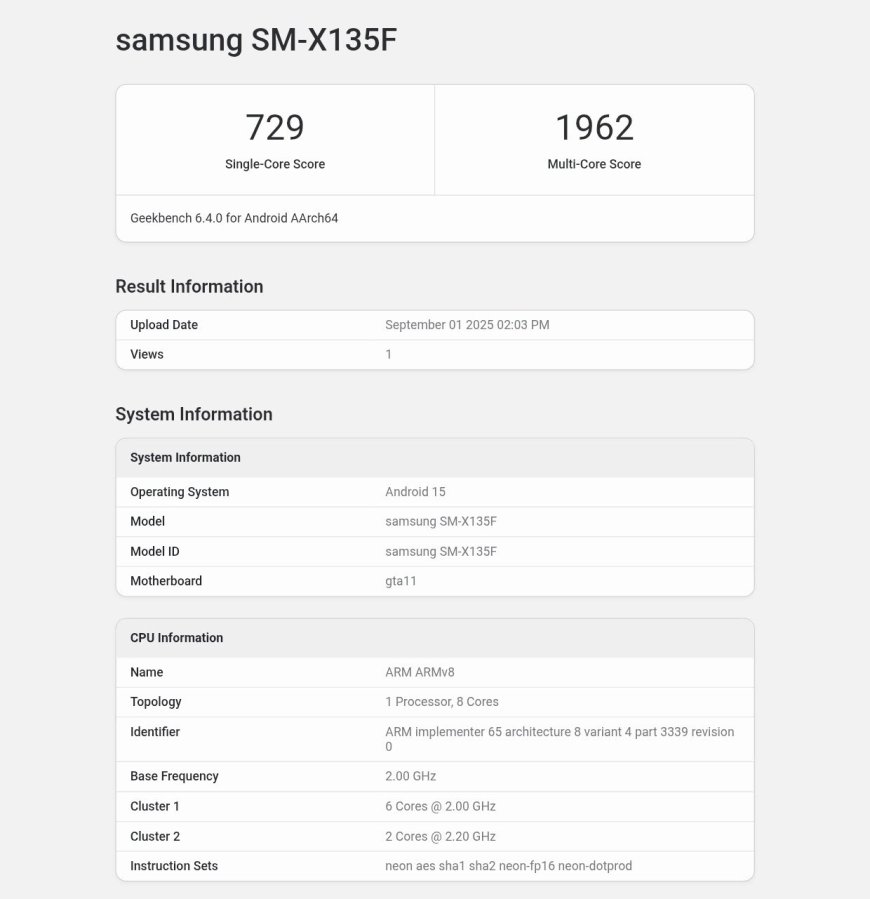
Task: Select the 1 Processor, 8 Cores value
Action: [442, 702]
